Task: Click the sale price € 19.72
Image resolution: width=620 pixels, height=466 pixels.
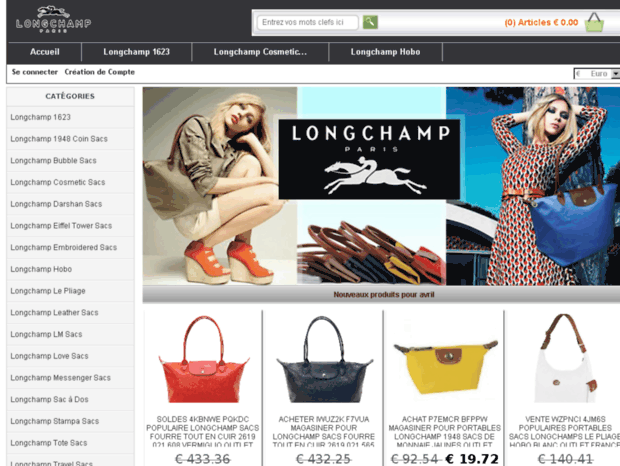Action: point(472,459)
